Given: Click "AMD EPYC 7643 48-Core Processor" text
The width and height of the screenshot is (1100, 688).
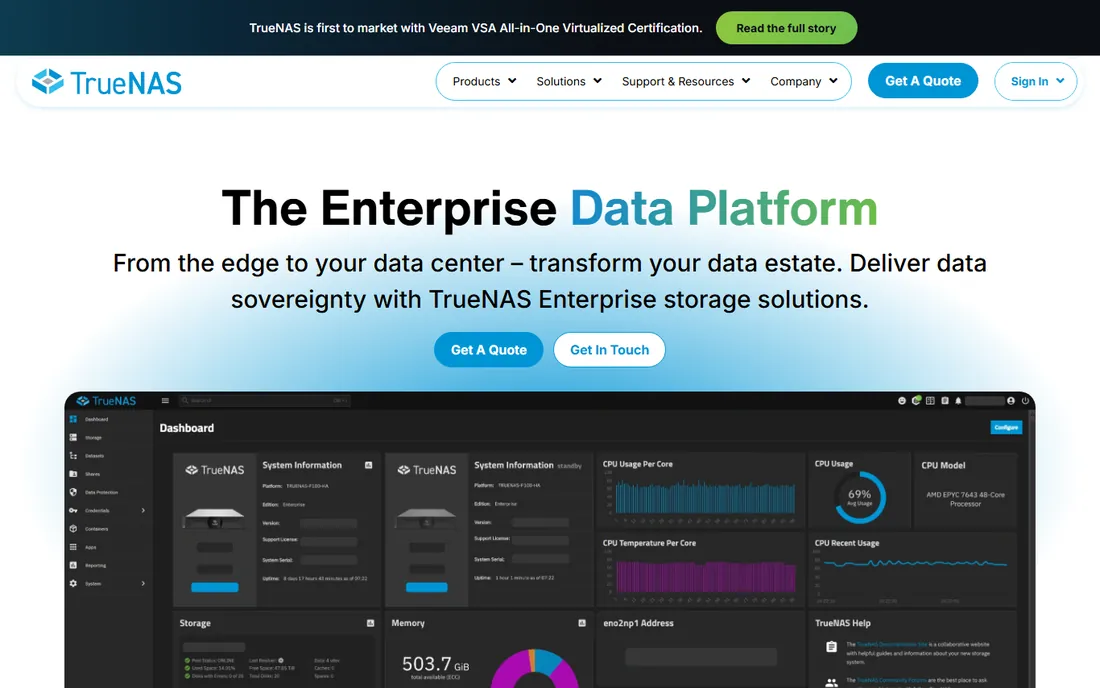Looking at the screenshot, I should [x=965, y=499].
